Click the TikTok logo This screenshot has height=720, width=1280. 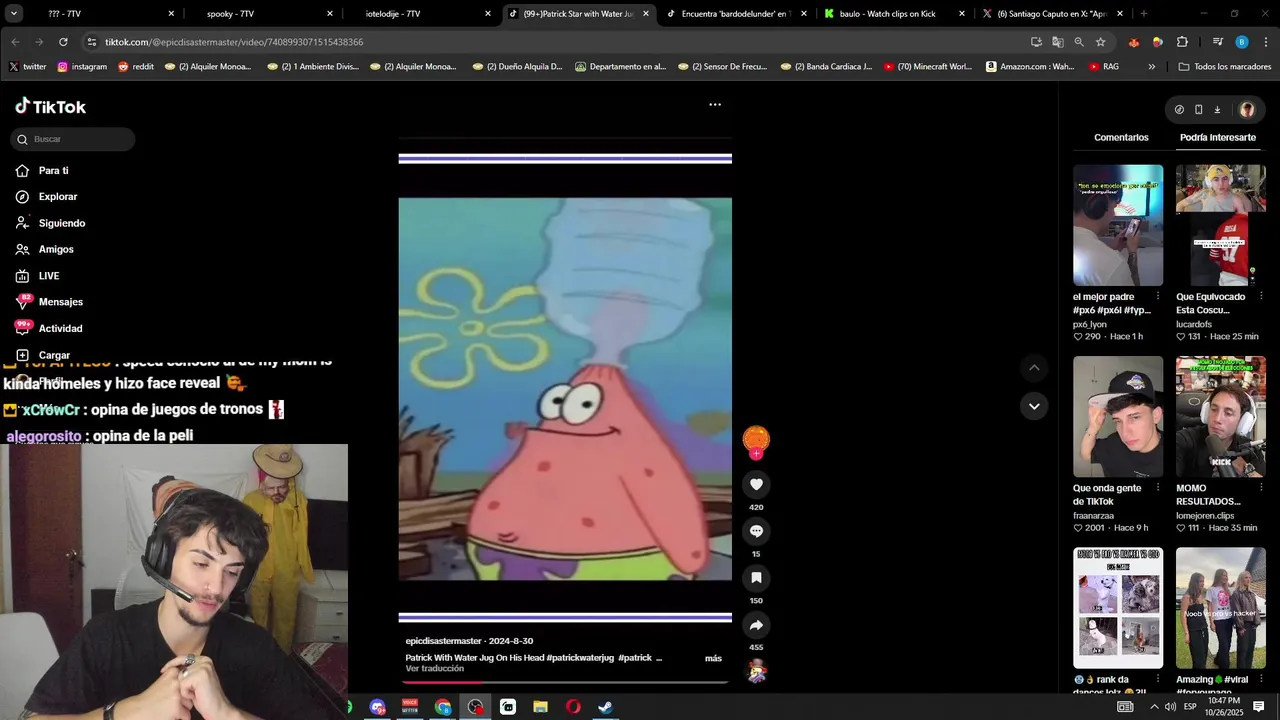[50, 106]
